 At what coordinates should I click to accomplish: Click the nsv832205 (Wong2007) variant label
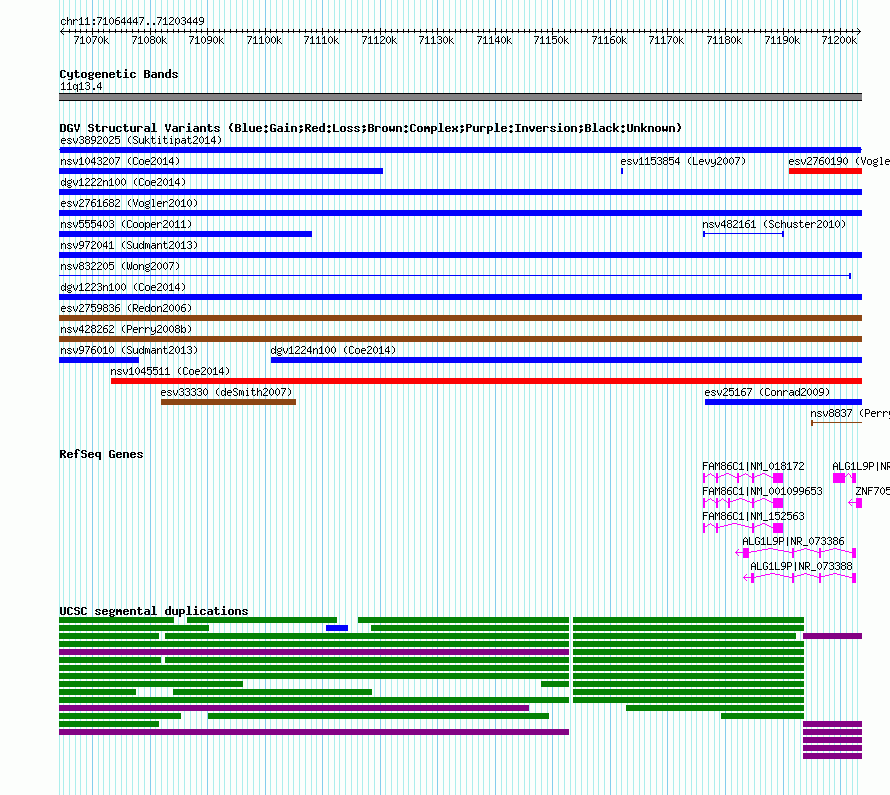[120, 266]
